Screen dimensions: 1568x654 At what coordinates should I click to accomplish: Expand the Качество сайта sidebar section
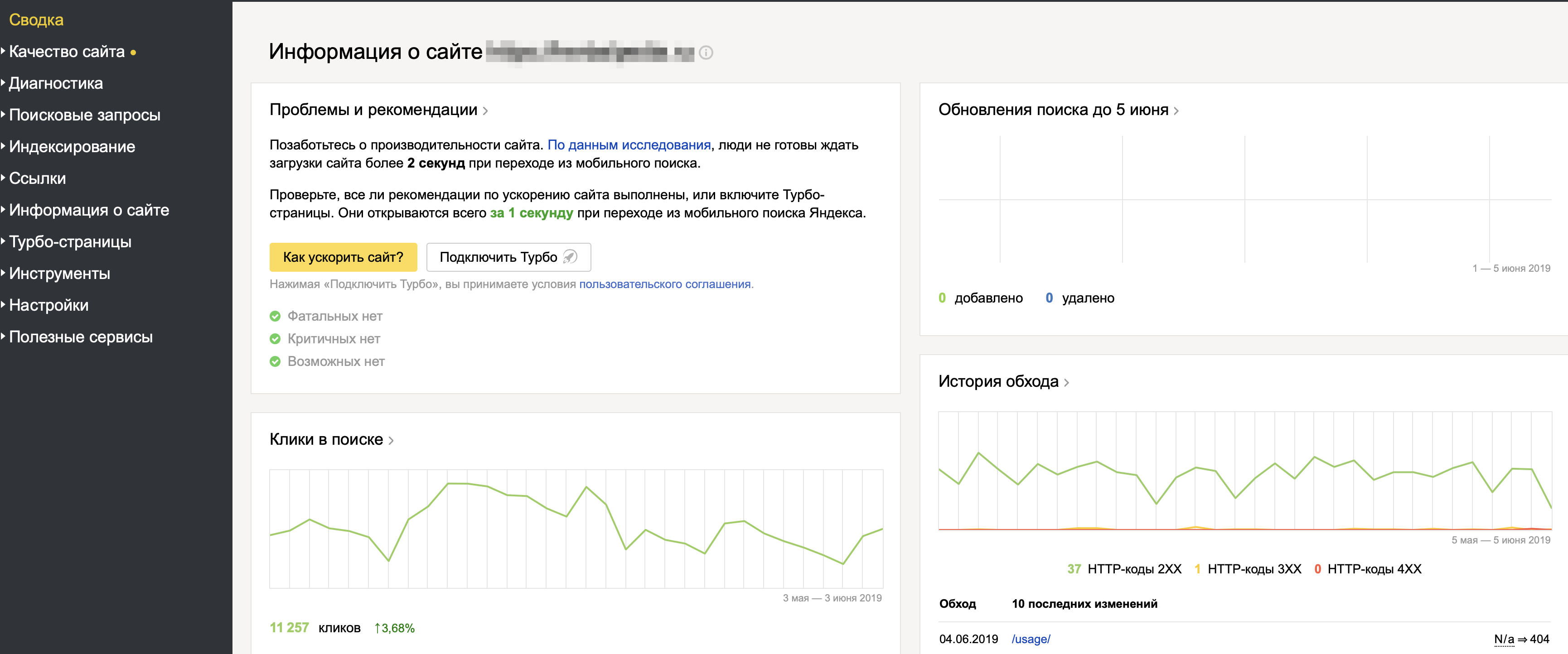click(x=67, y=52)
